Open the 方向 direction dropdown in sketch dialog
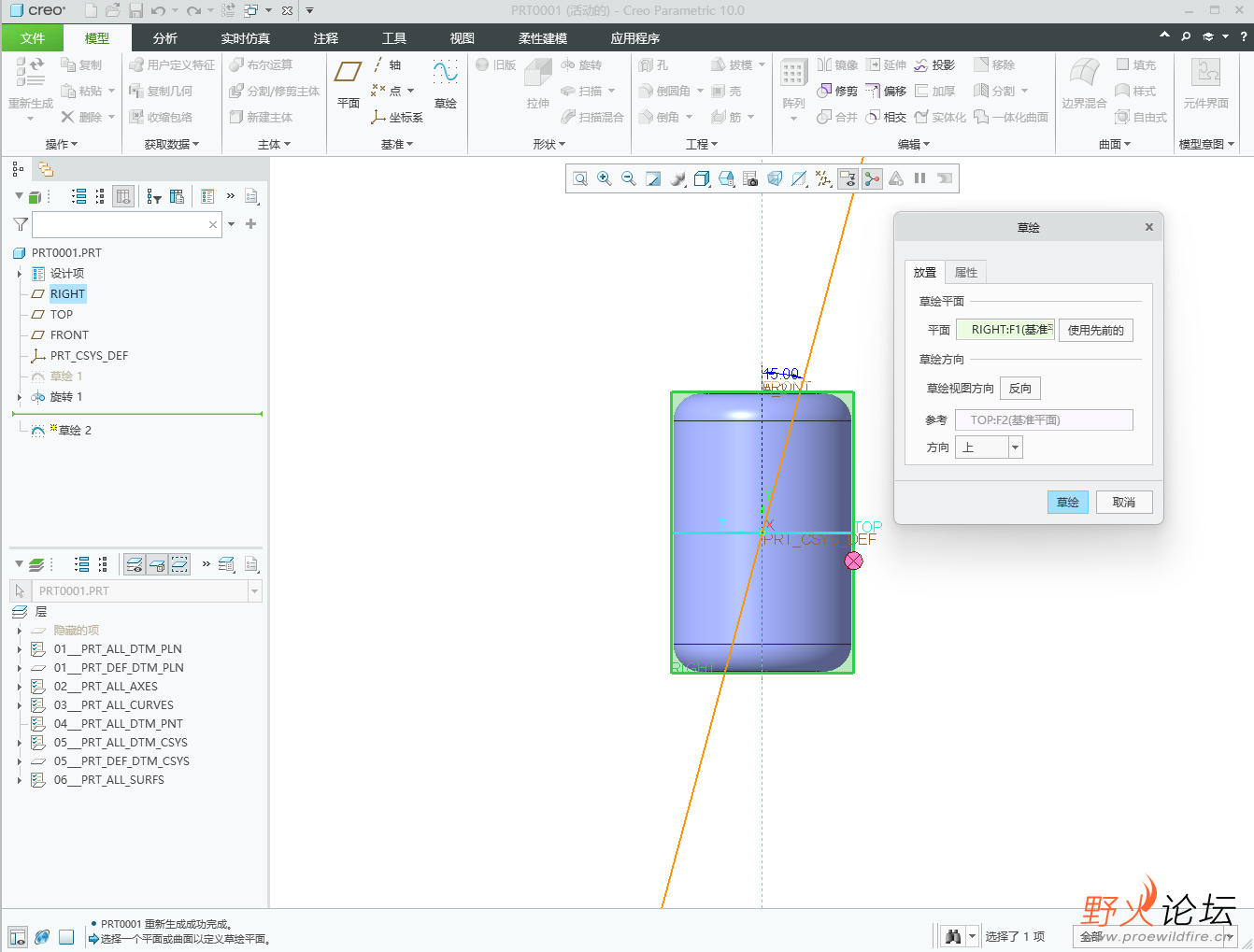Screen dimensions: 1254x952 point(1015,448)
